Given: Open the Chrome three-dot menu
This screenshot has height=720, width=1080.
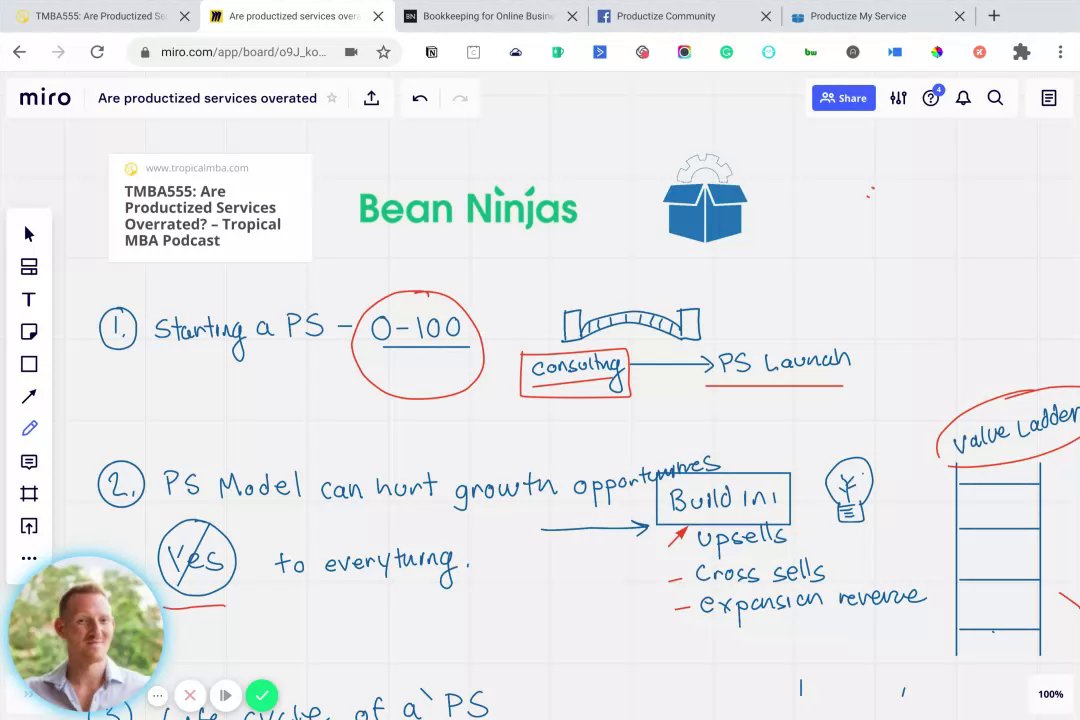Looking at the screenshot, I should 1060,52.
